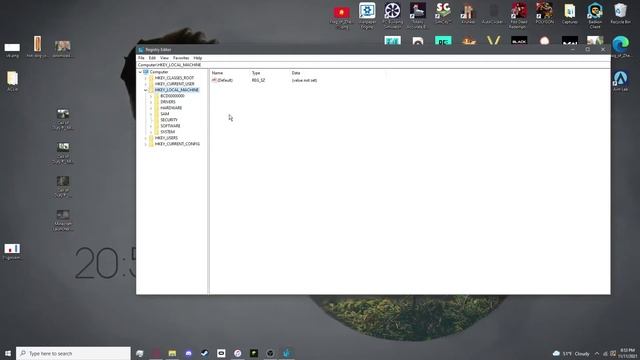The image size is (640, 360).
Task: Open the File menu in Registry Editor
Action: click(x=141, y=58)
